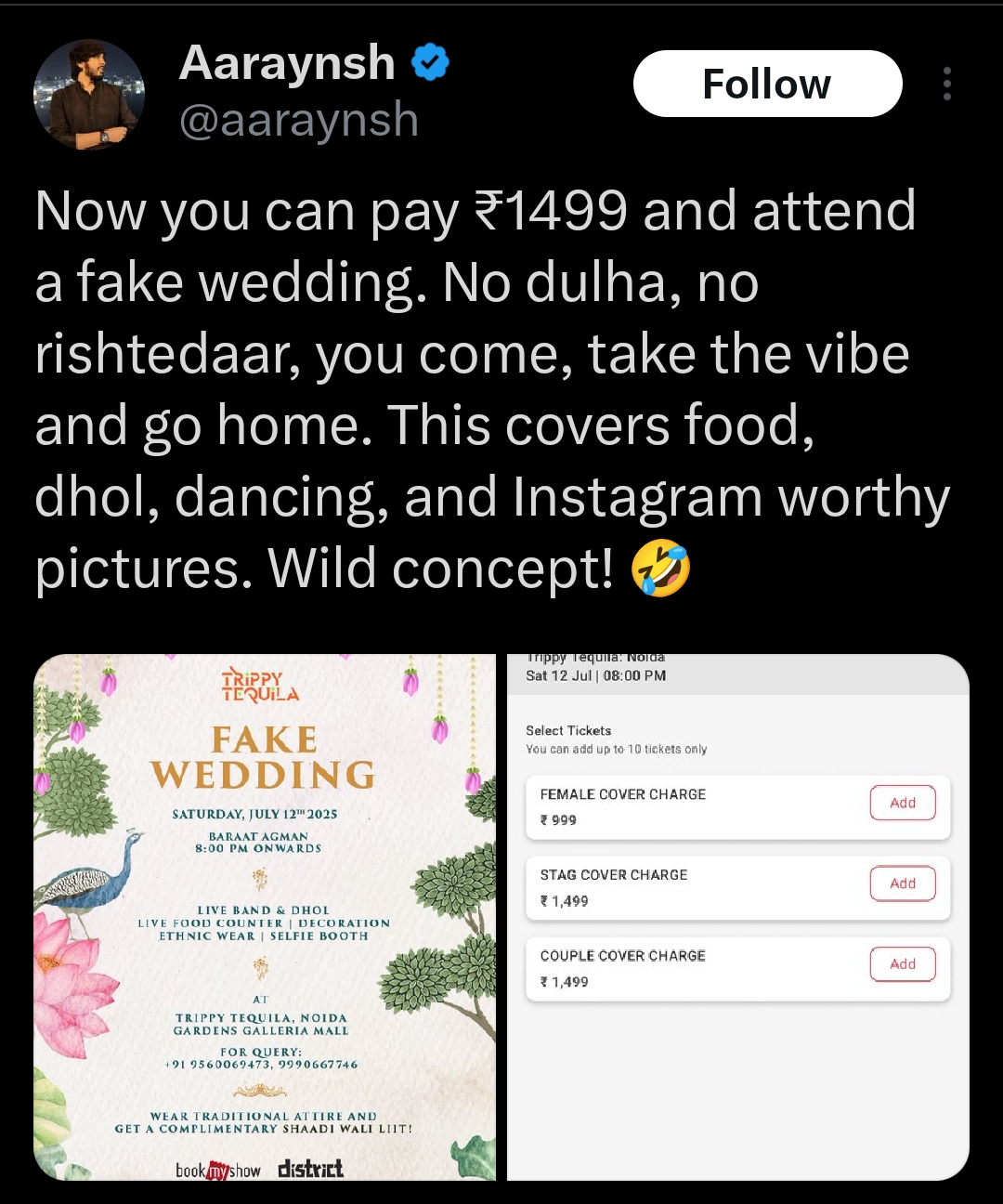Tap the District logo on poster
1003x1204 pixels.
[x=310, y=1169]
